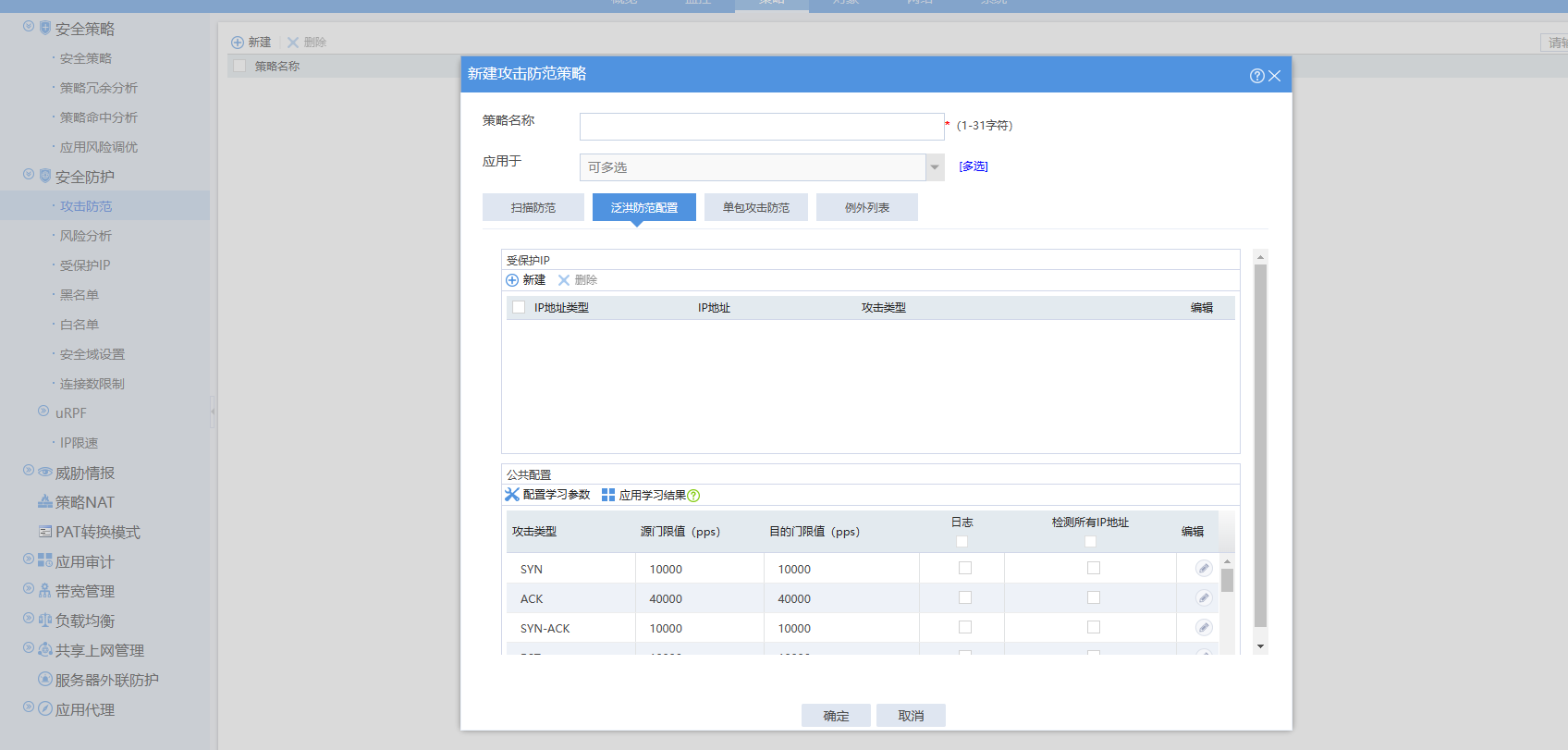Edit the SYN row with pencil icon
Image resolution: width=1568 pixels, height=750 pixels.
point(1204,568)
